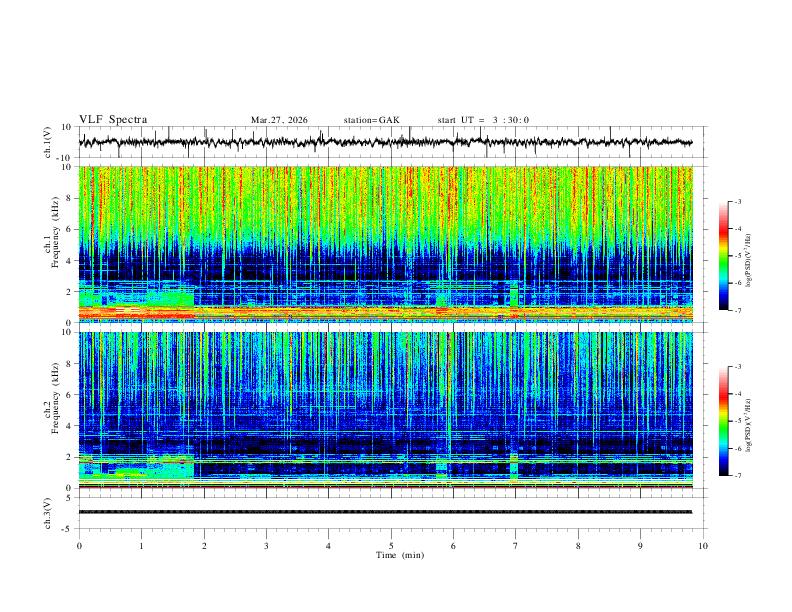Click tick label "9" on the Time axis
Image resolution: width=792 pixels, height=612 pixels.
(x=640, y=546)
